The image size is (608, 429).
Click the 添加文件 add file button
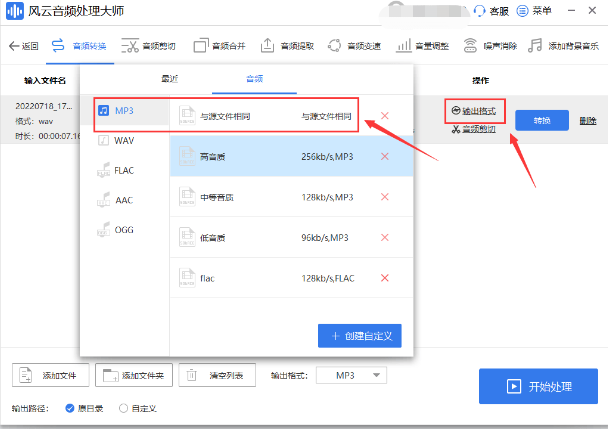51,375
